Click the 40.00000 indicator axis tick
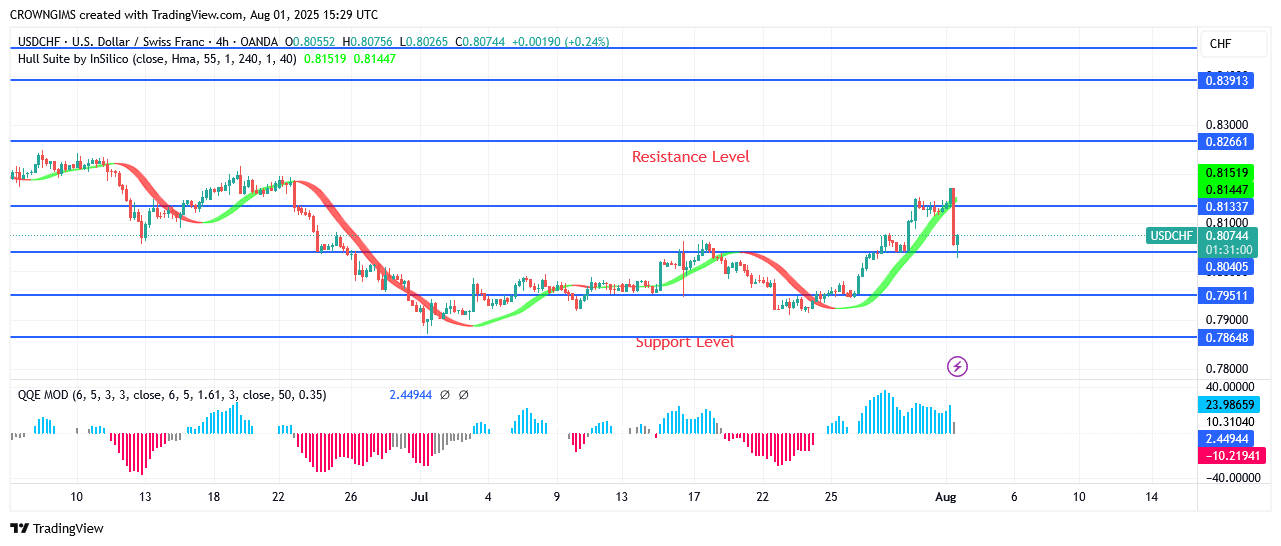 click(1232, 387)
